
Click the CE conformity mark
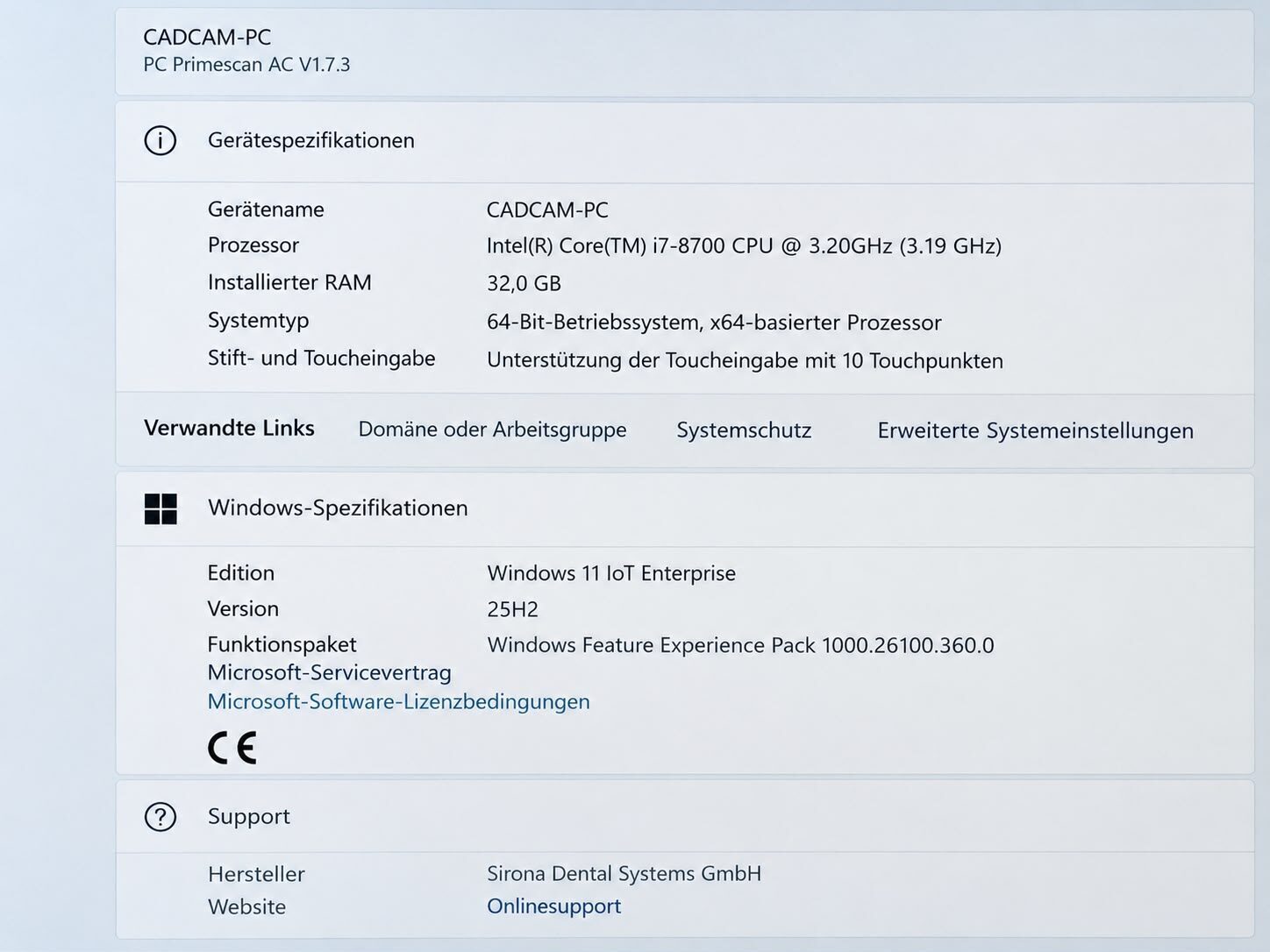pos(232,748)
